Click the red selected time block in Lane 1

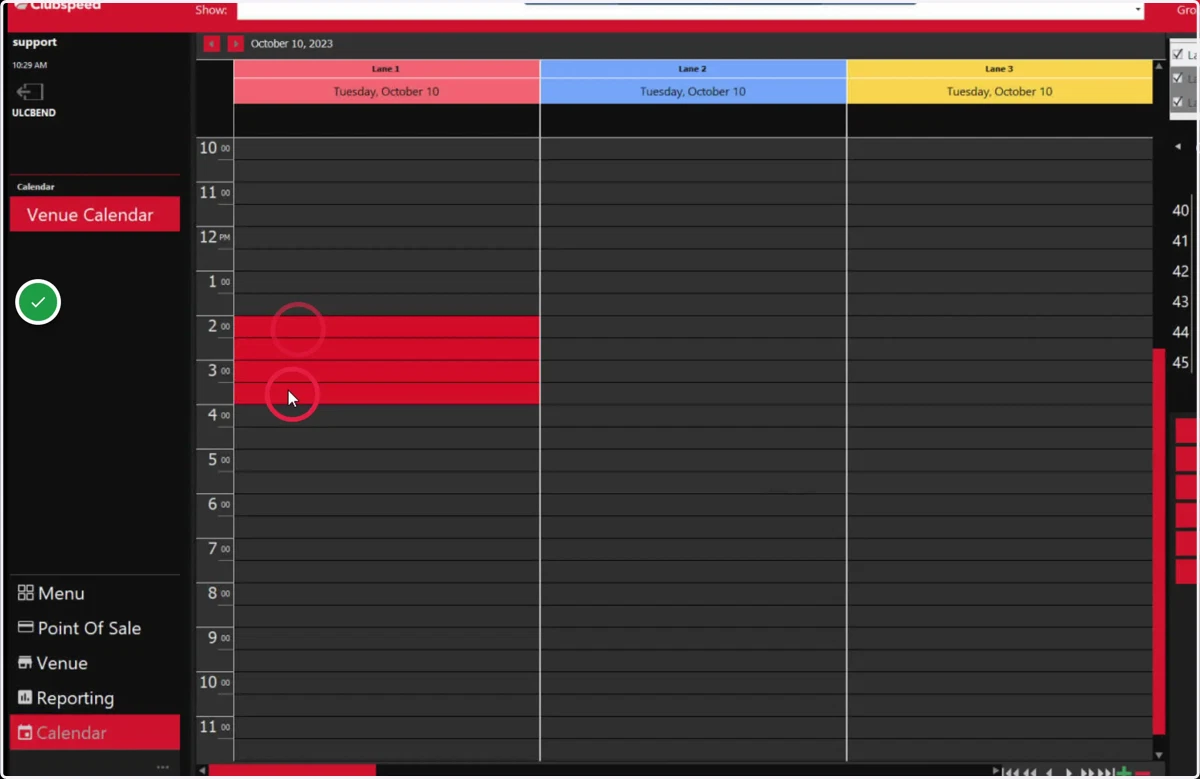tap(386, 360)
